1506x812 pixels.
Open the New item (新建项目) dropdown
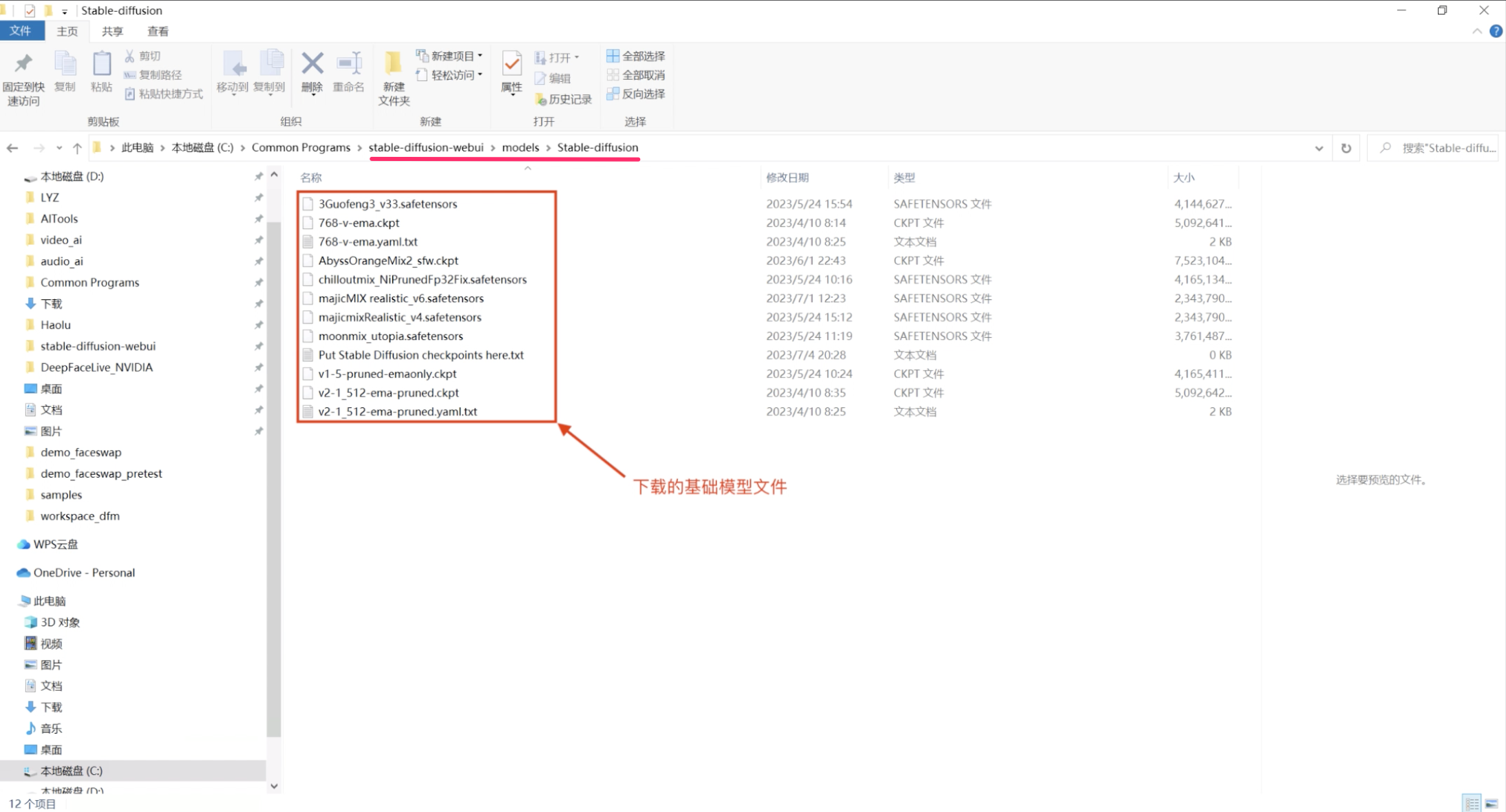449,56
